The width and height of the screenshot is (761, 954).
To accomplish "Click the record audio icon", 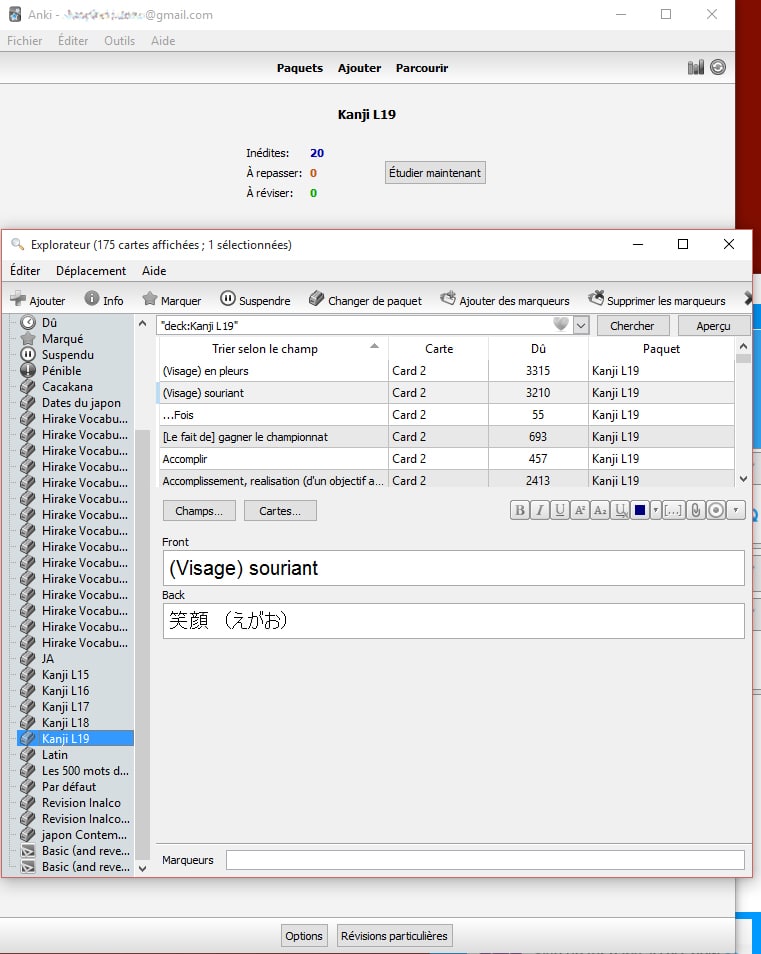I will [x=716, y=510].
